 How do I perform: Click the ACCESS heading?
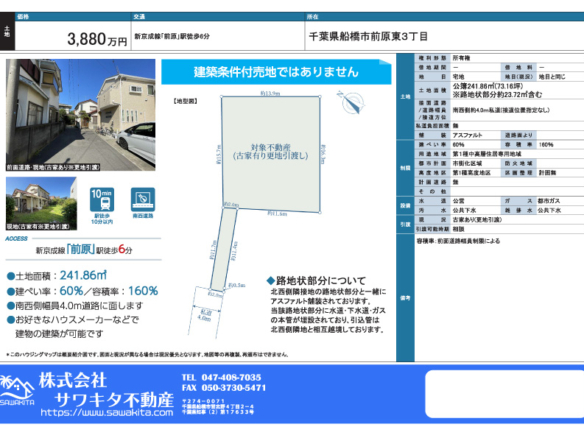pos(16,238)
